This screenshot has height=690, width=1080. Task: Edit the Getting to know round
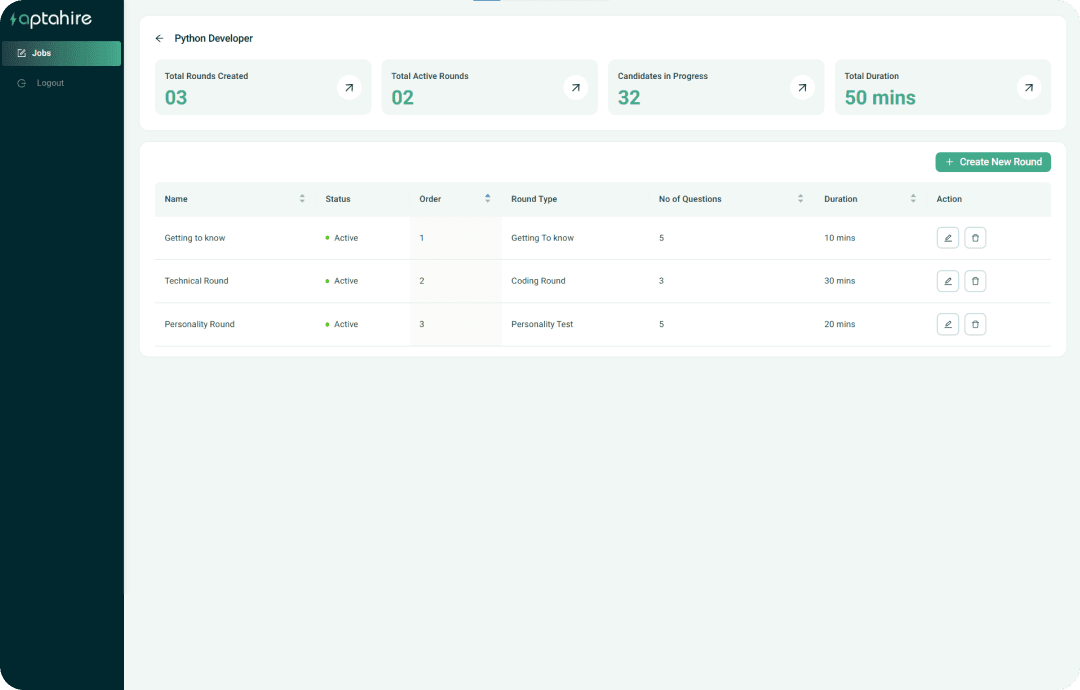[947, 238]
